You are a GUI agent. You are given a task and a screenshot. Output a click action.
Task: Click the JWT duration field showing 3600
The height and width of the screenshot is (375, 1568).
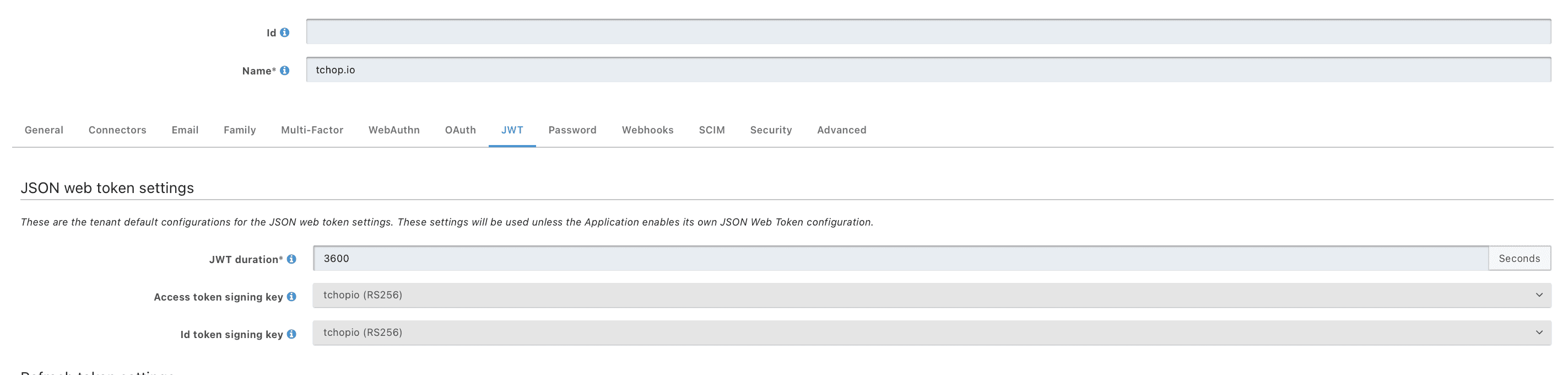[901, 259]
